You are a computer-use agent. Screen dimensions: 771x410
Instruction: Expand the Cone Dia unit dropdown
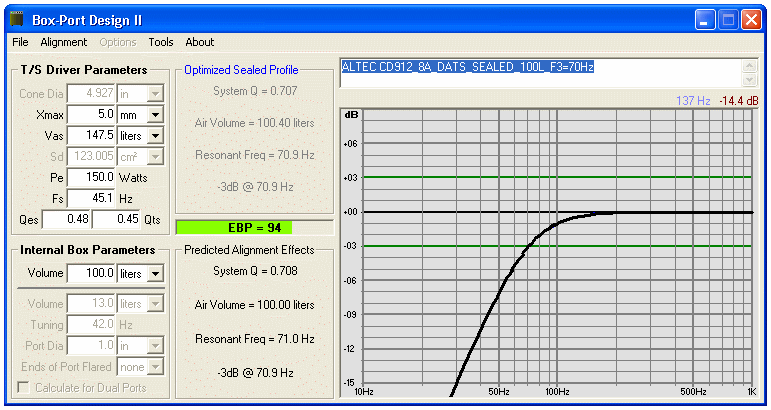pos(155,93)
